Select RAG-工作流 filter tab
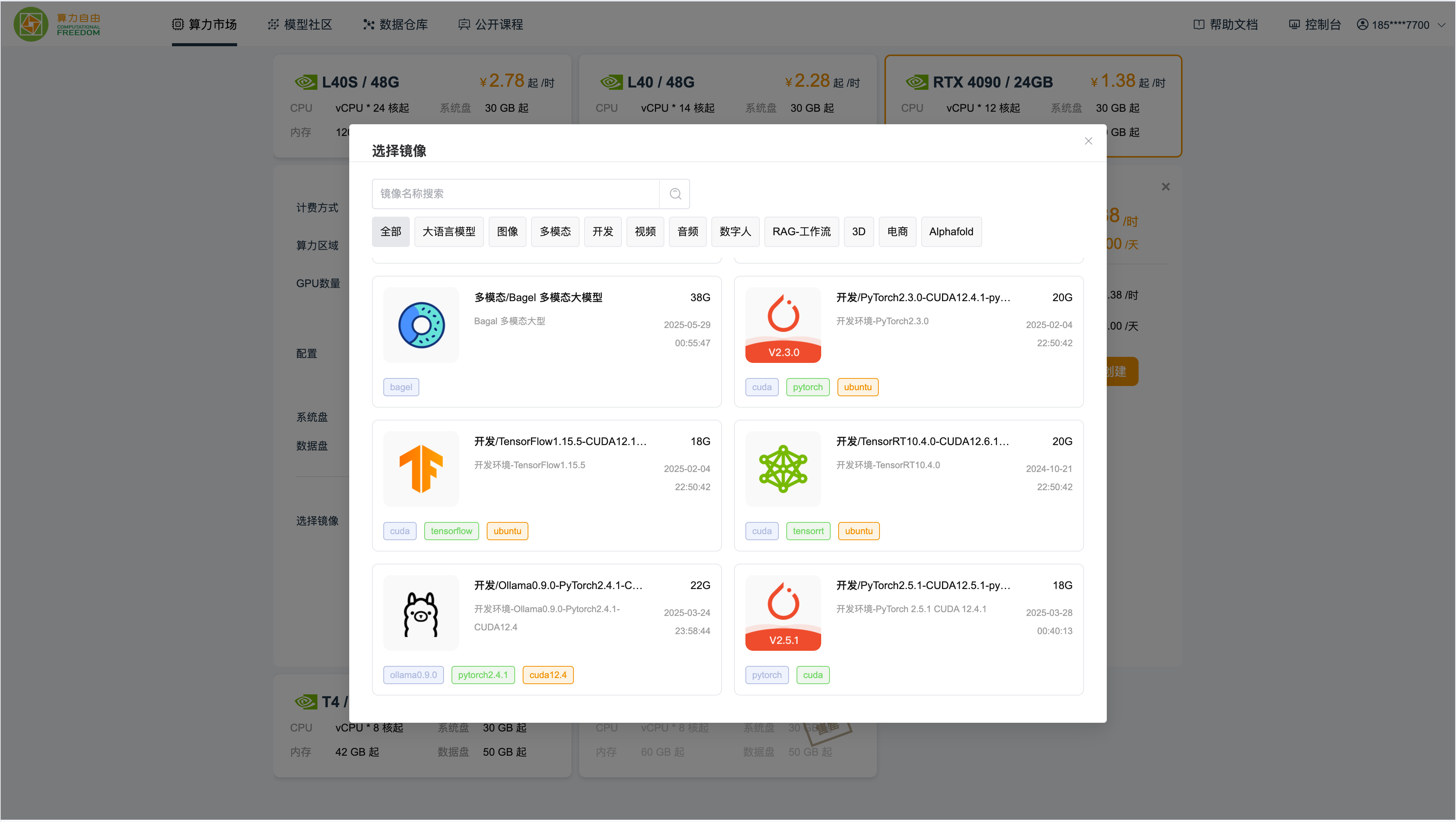This screenshot has height=822, width=1456. (x=801, y=232)
